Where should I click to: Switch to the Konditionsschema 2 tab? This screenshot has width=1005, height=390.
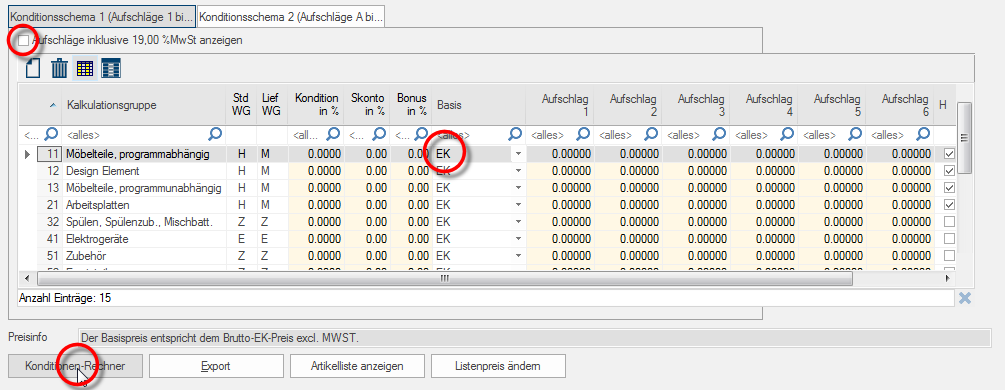[292, 17]
